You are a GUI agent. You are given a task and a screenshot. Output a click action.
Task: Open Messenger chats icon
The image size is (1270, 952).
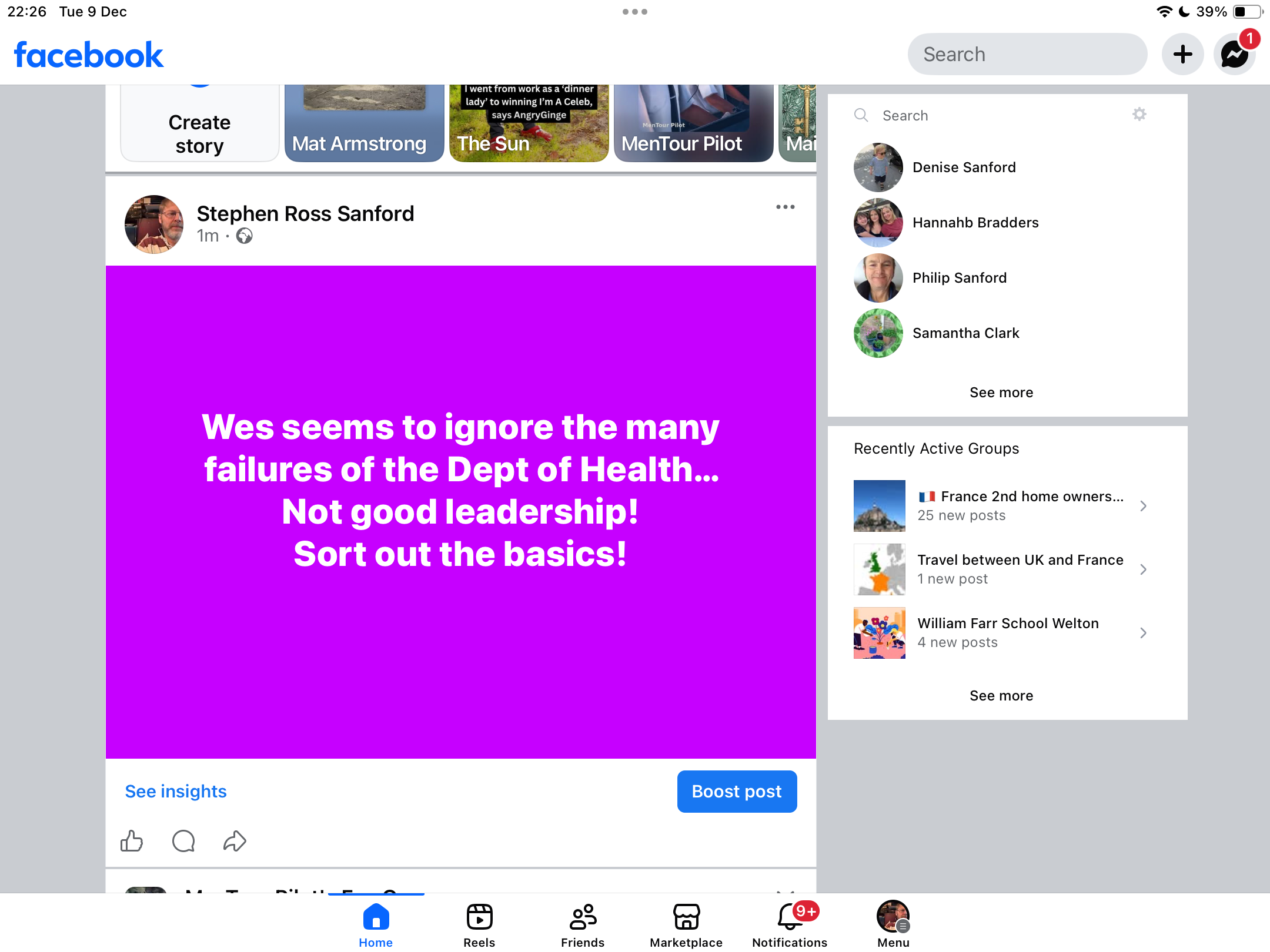[1235, 55]
